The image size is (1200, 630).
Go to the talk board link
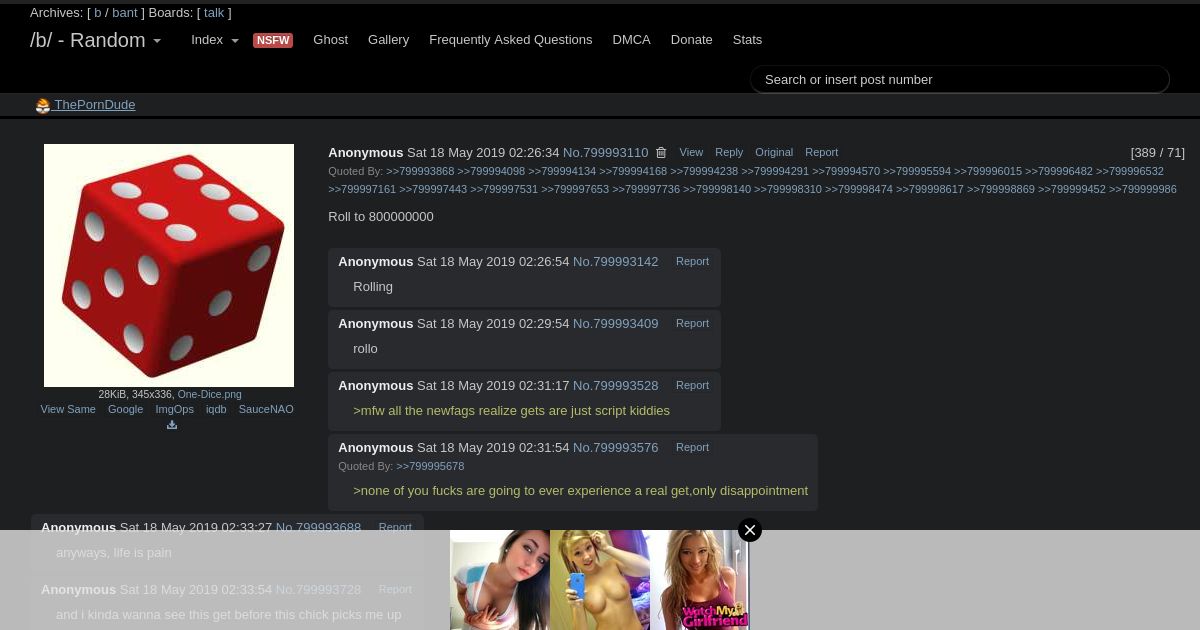coord(214,13)
